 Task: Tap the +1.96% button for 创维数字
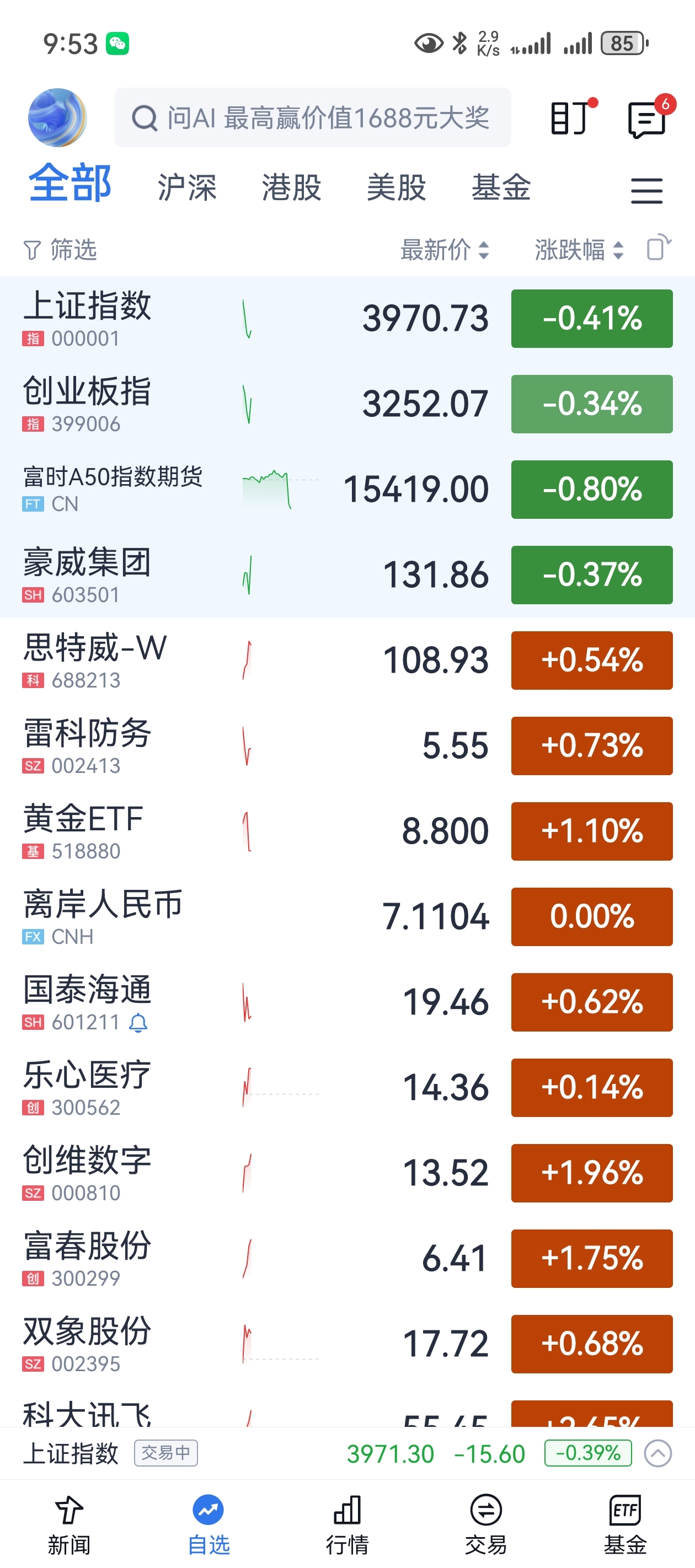click(x=591, y=1173)
